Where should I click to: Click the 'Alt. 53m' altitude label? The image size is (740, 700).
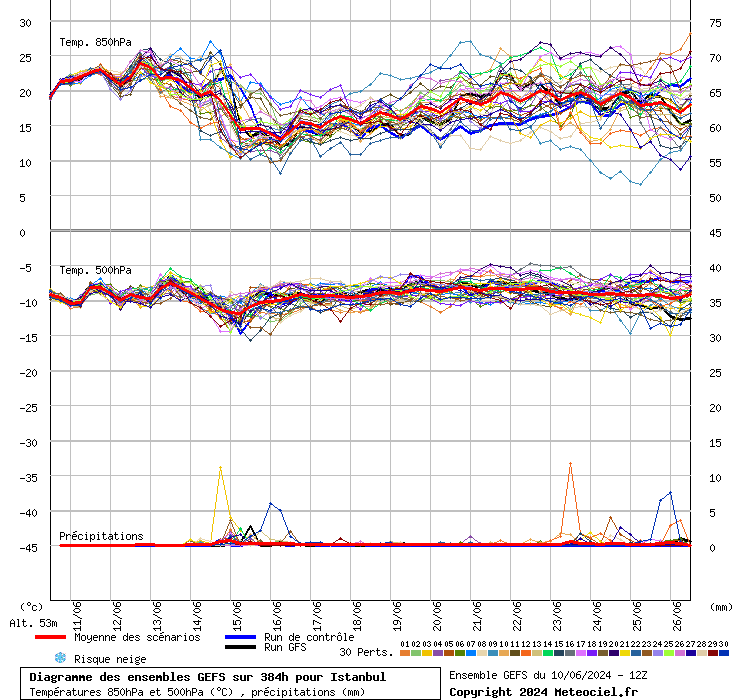(x=34, y=624)
